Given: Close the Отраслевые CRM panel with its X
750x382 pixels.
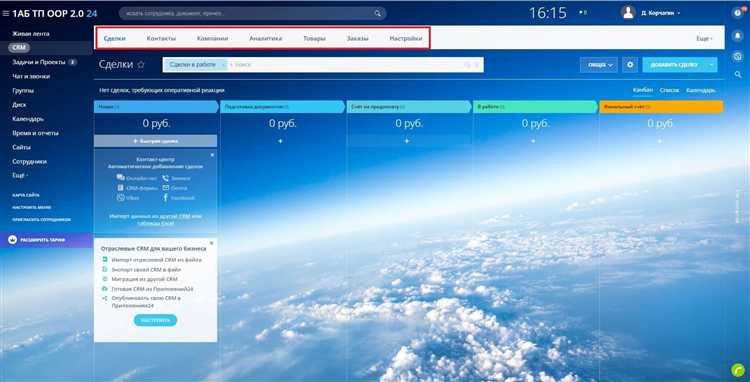Looking at the screenshot, I should click(x=211, y=243).
